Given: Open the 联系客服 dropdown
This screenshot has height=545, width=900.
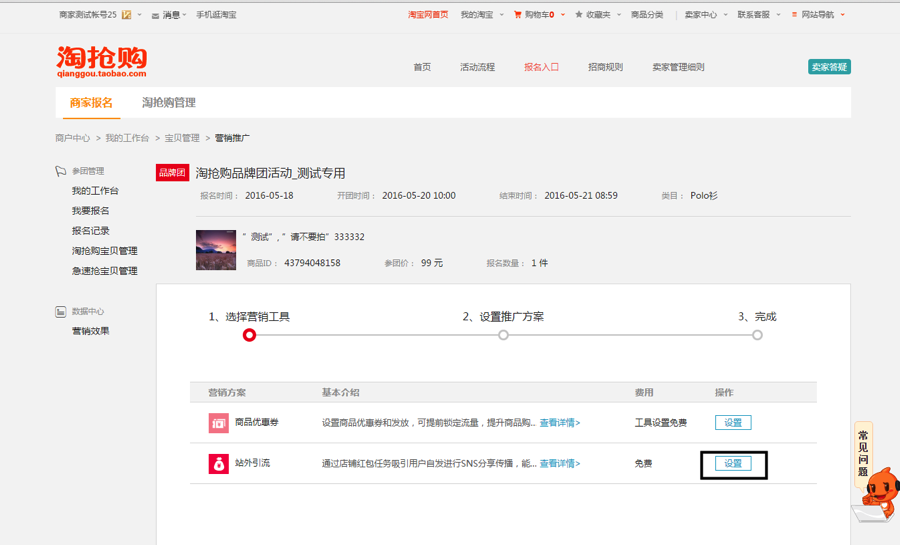Looking at the screenshot, I should (778, 15).
